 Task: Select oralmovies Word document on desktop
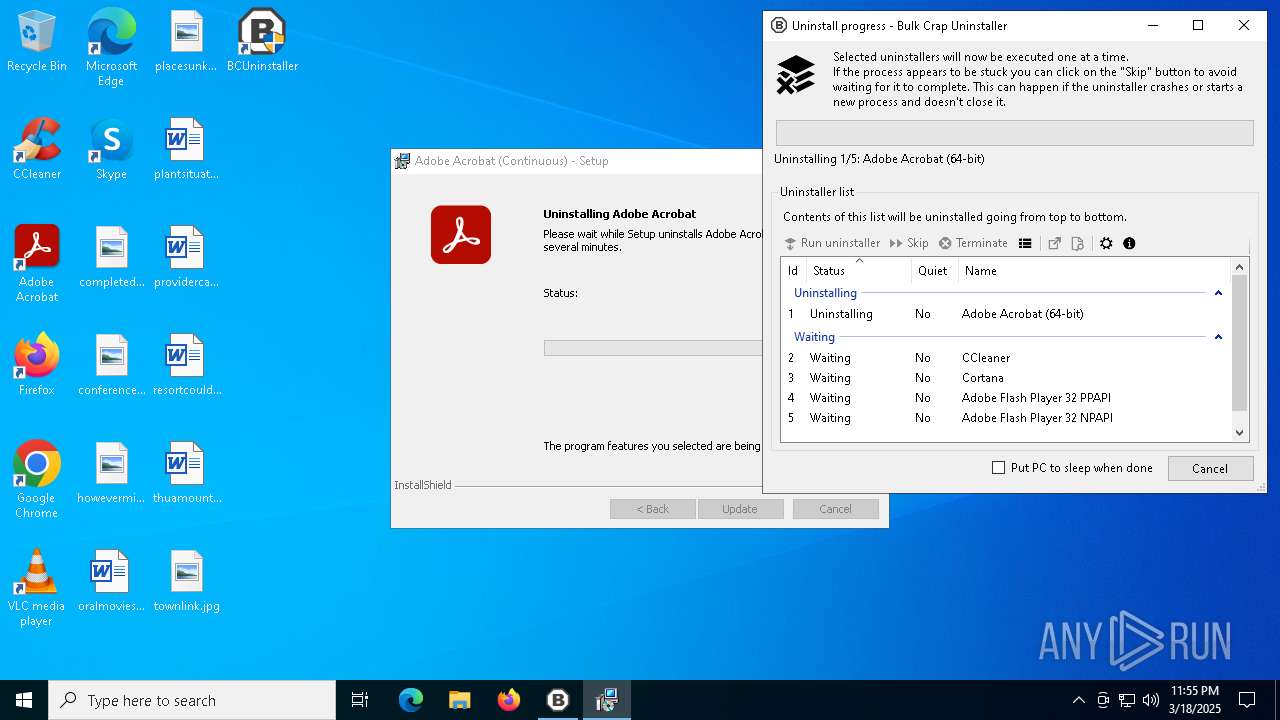click(x=112, y=581)
